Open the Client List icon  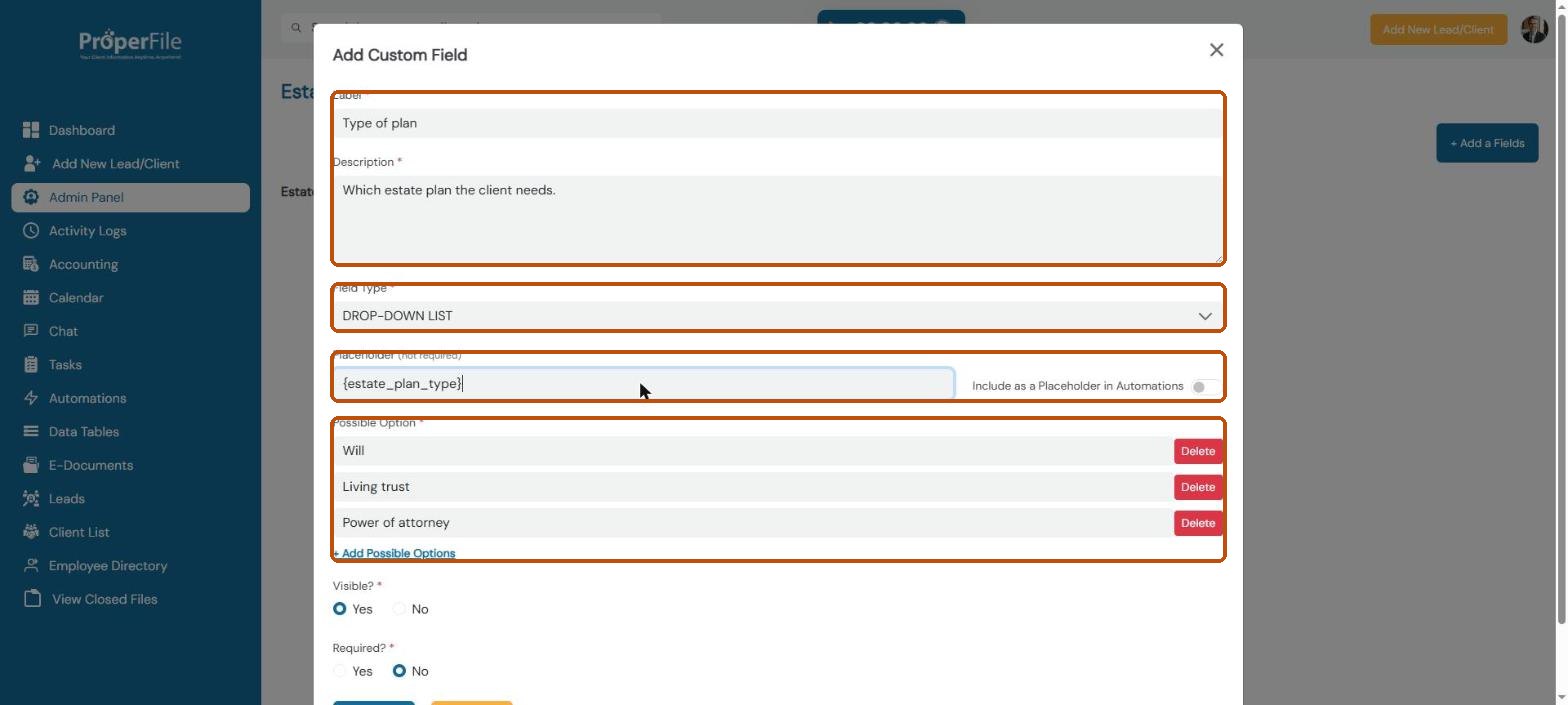(x=30, y=532)
